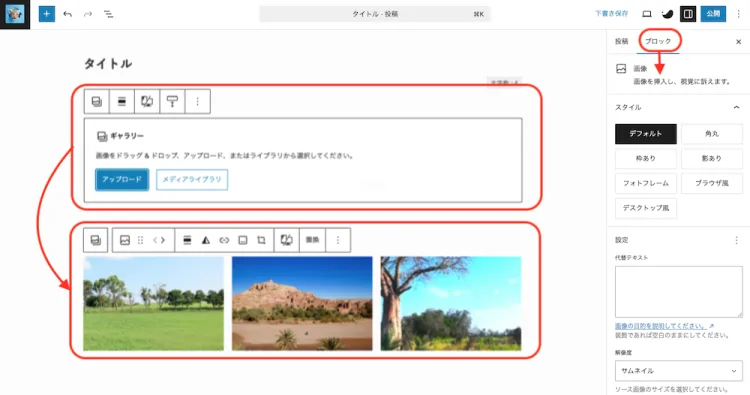Viewport: 750px width, 395px height.
Task: Click the gallery block icon in empty gallery toolbar
Action: pos(97,101)
